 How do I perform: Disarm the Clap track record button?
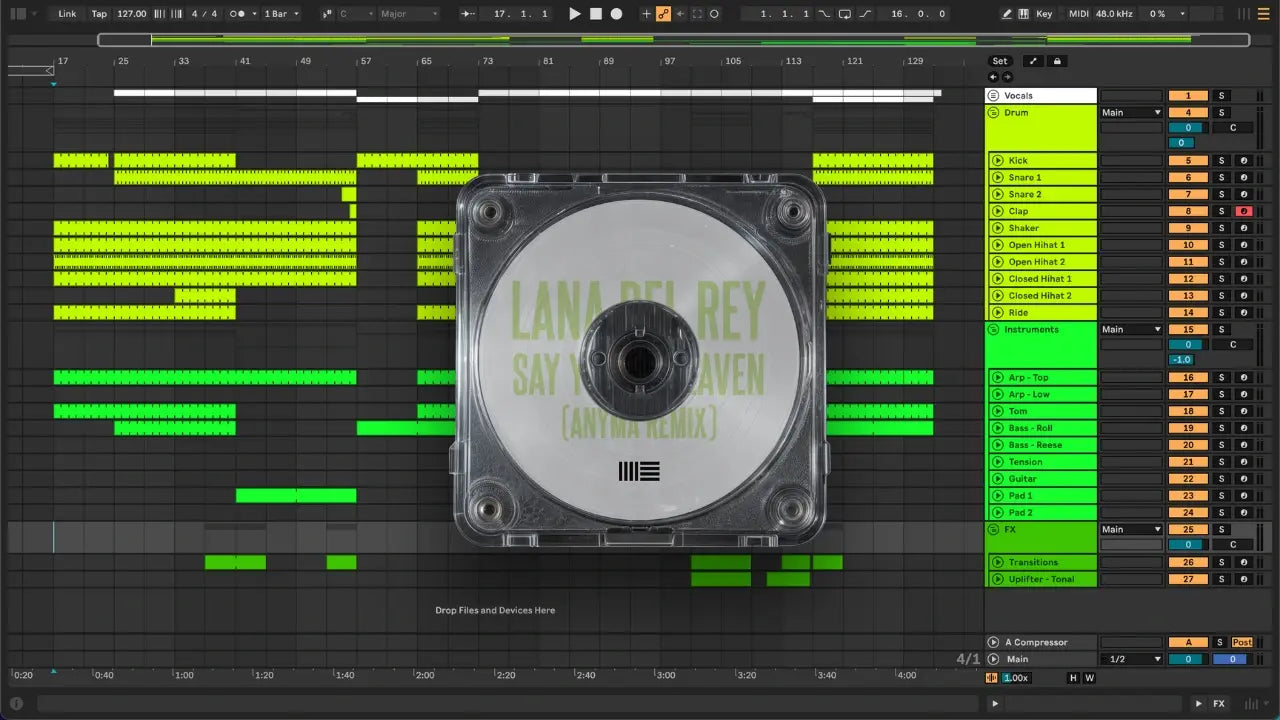click(x=1243, y=212)
